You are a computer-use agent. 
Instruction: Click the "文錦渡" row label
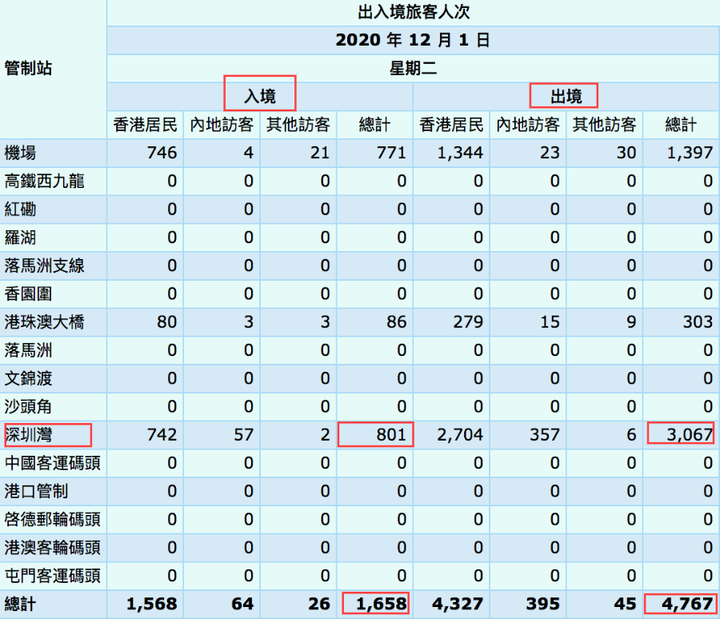tap(28, 378)
